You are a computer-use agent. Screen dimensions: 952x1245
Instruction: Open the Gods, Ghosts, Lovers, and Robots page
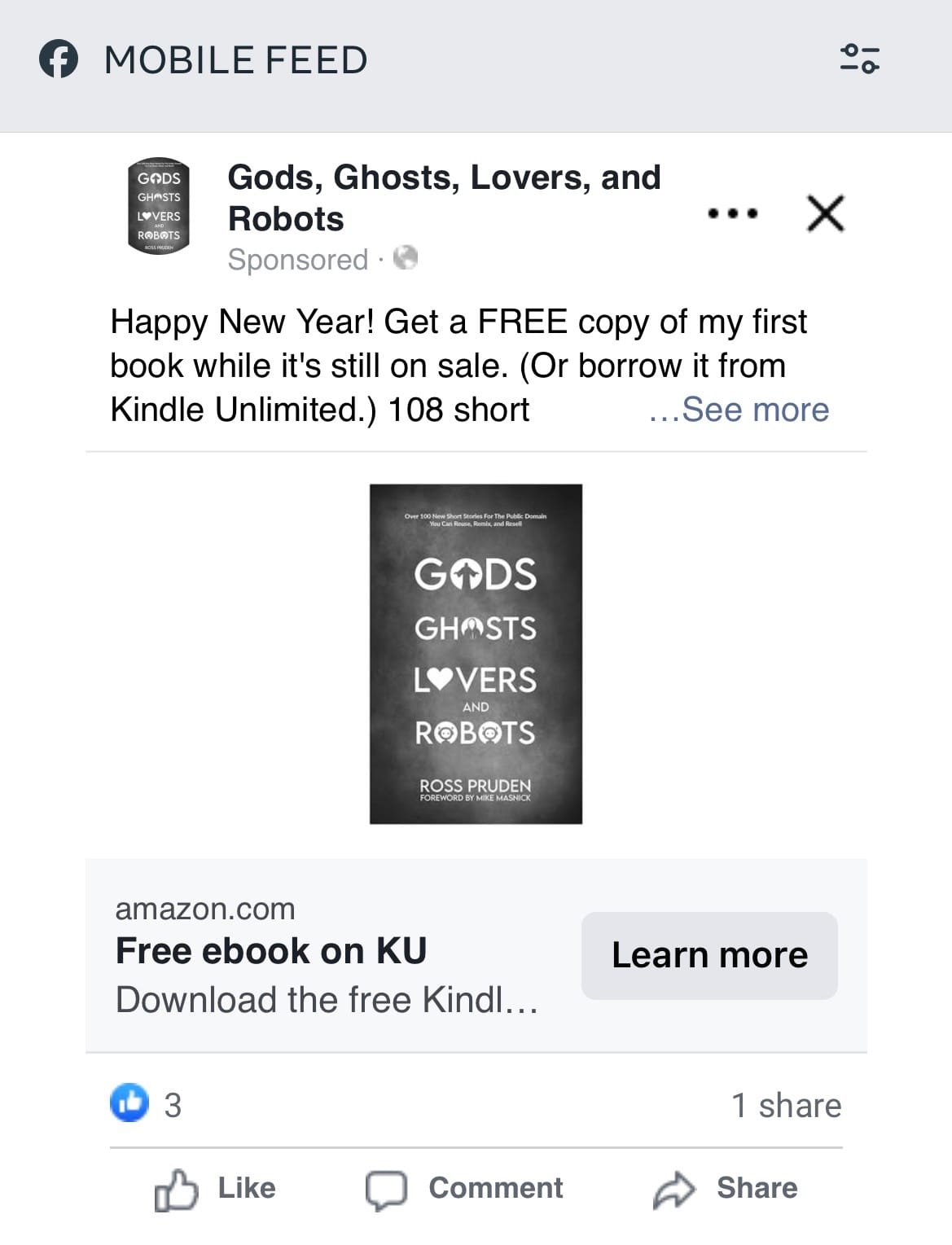click(x=444, y=198)
